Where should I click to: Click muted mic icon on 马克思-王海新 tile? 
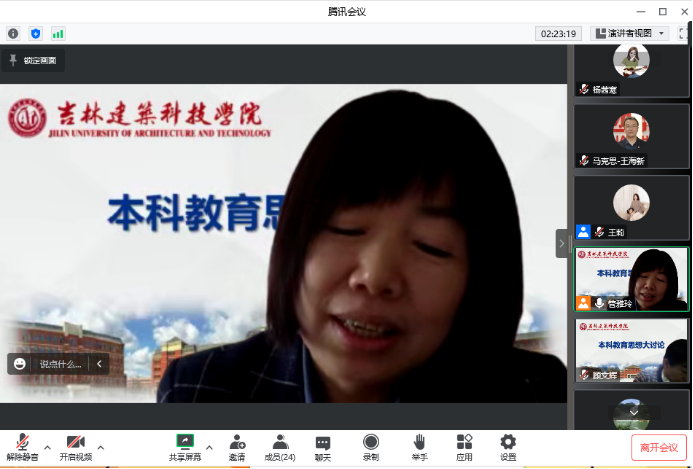click(x=584, y=160)
